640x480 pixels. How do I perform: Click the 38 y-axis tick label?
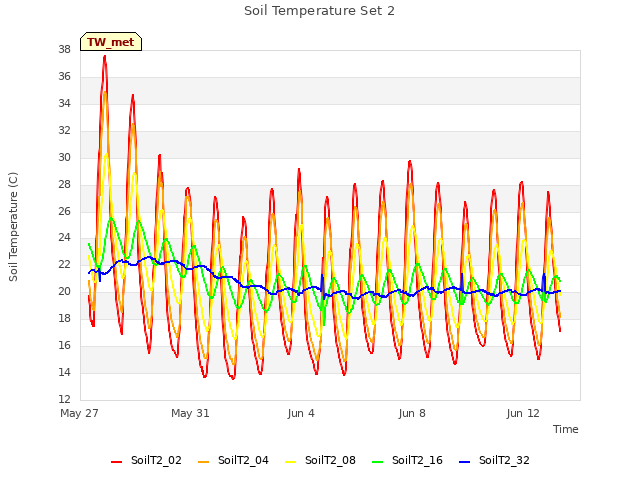tap(64, 50)
